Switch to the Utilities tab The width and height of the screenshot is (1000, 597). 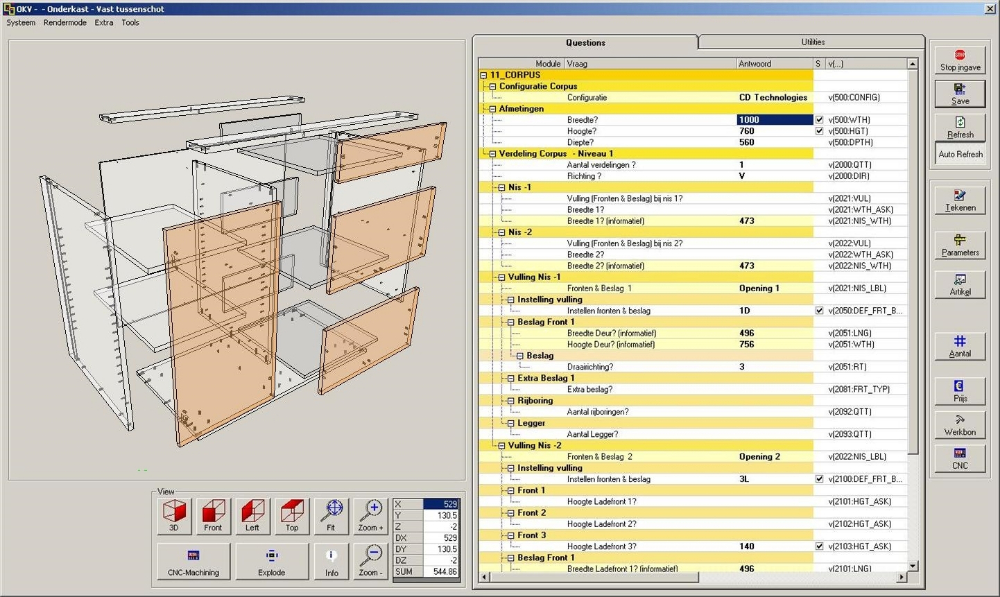pyautogui.click(x=812, y=42)
